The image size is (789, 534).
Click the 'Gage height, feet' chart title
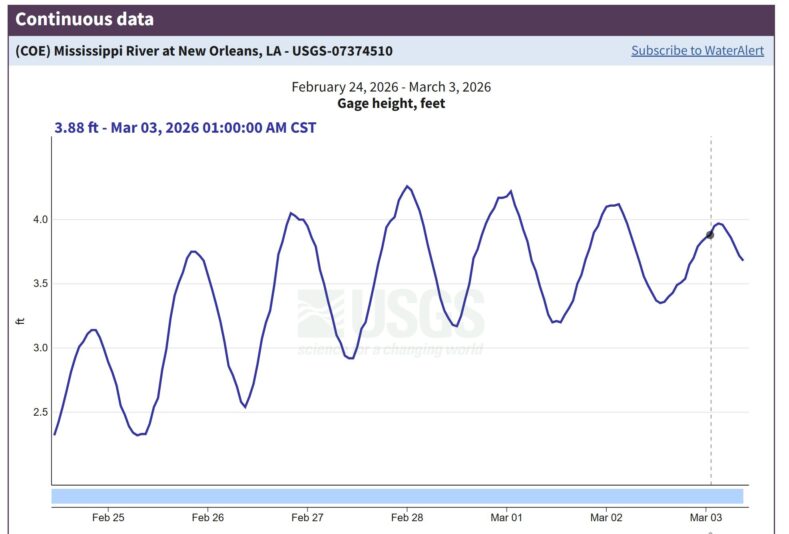pos(391,104)
